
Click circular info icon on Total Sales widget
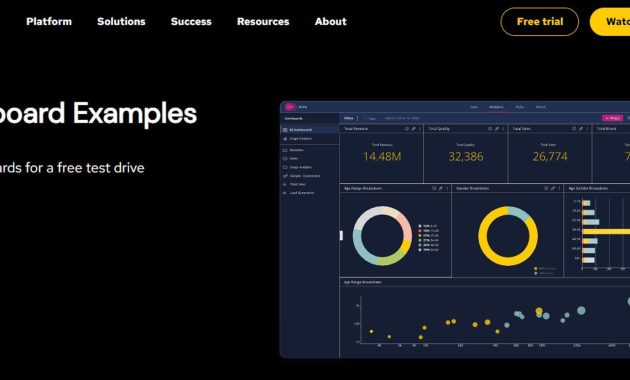coord(574,129)
